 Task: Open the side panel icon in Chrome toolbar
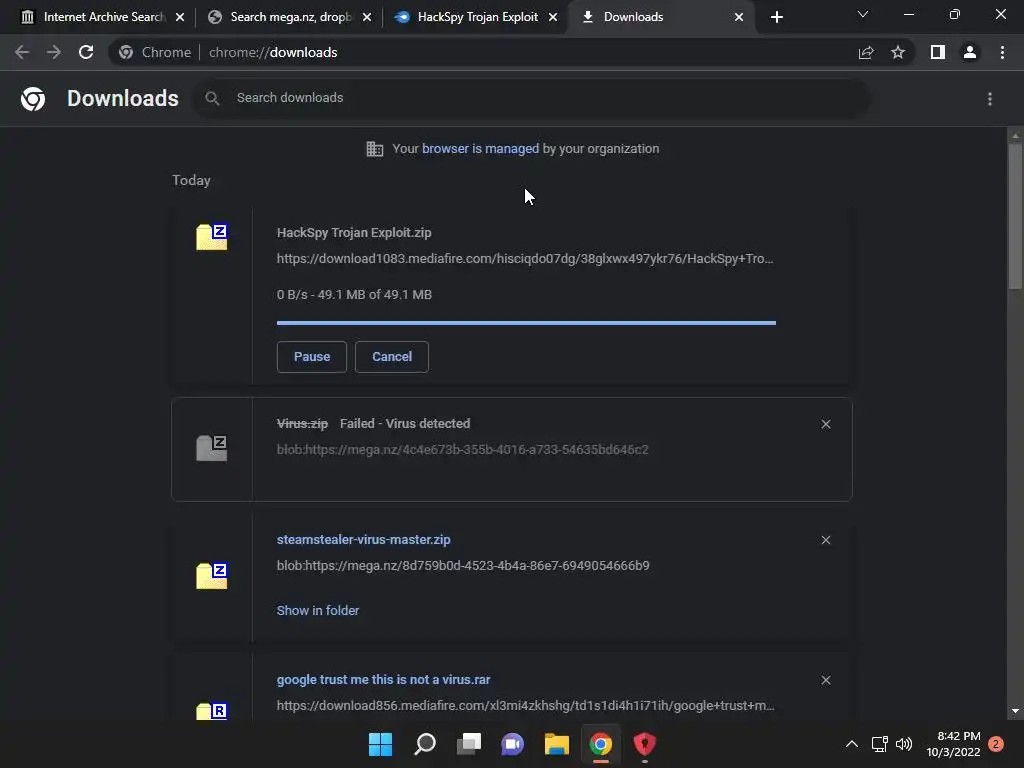938,52
